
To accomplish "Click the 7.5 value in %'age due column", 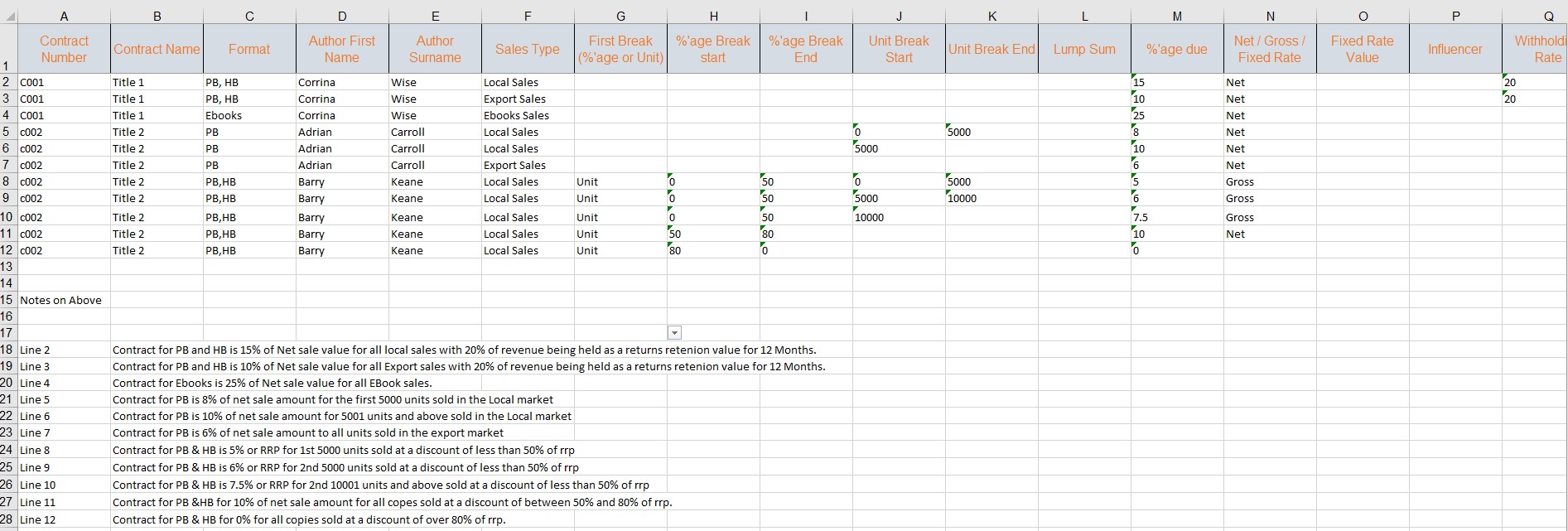I will [1141, 217].
